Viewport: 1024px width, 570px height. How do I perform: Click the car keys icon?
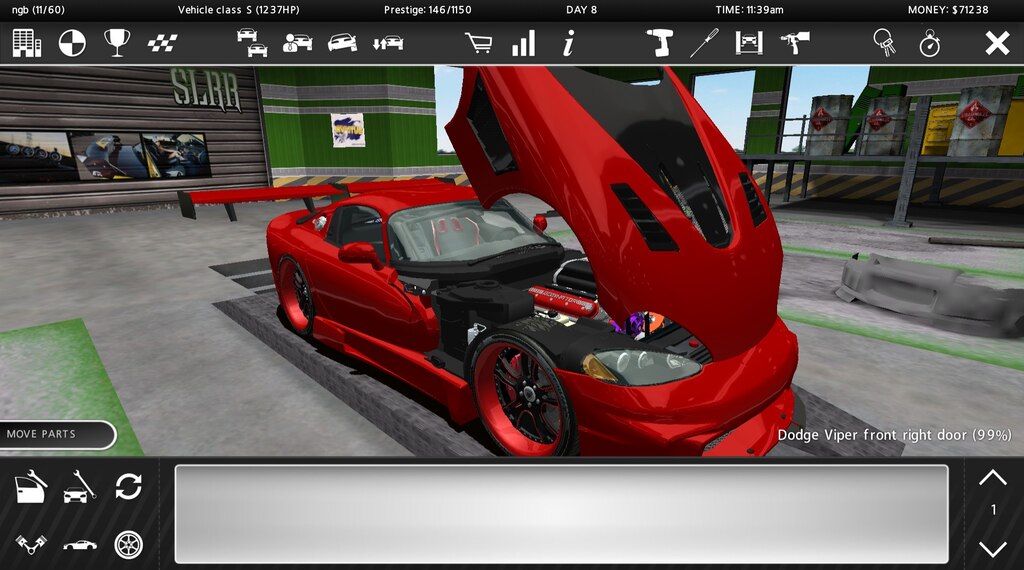point(884,43)
